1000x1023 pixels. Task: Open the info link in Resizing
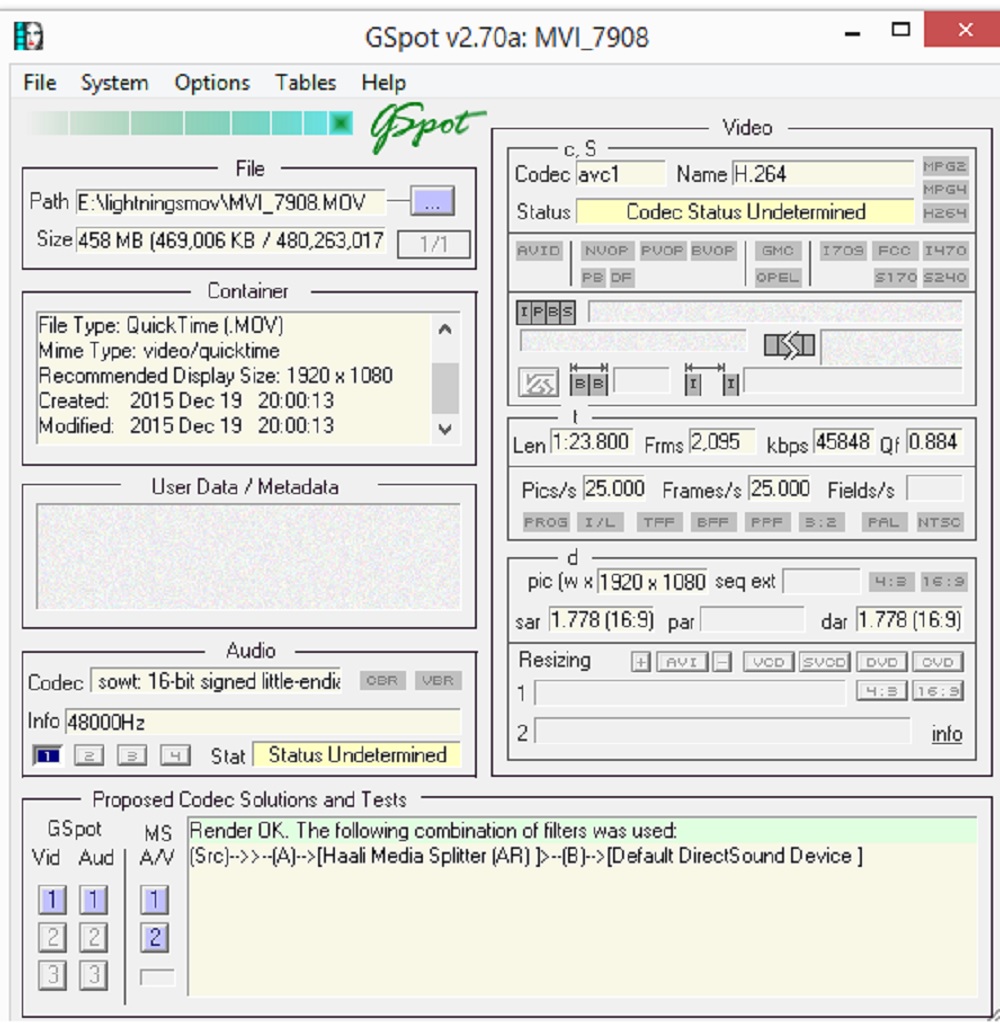tap(947, 734)
